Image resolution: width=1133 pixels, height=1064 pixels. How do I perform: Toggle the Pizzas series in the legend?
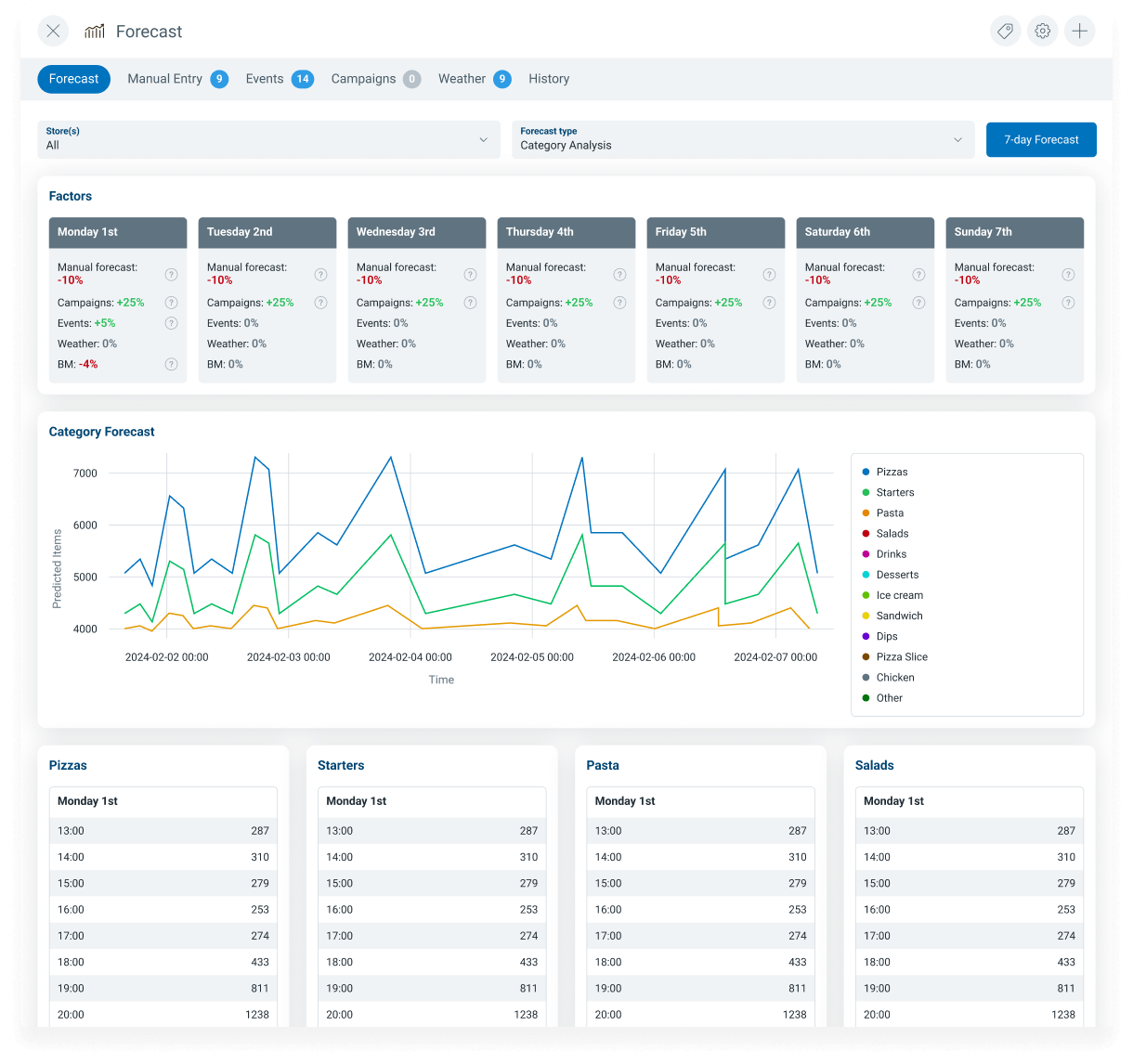click(x=885, y=472)
